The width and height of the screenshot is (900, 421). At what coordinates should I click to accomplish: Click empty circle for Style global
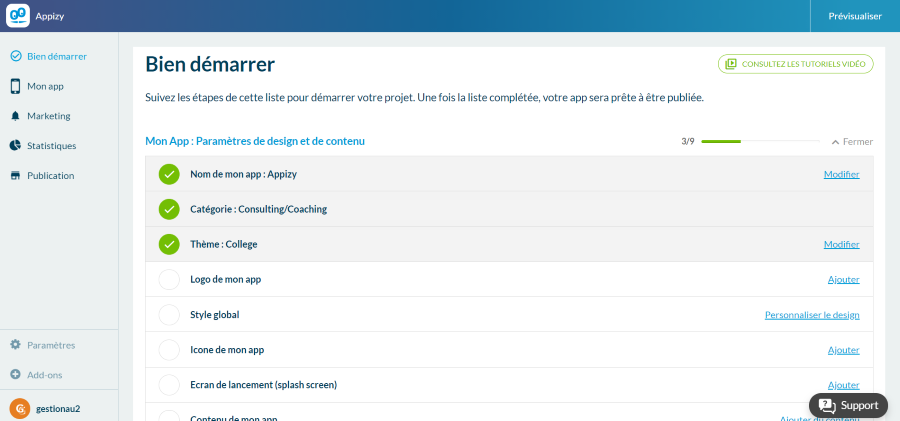click(x=169, y=315)
